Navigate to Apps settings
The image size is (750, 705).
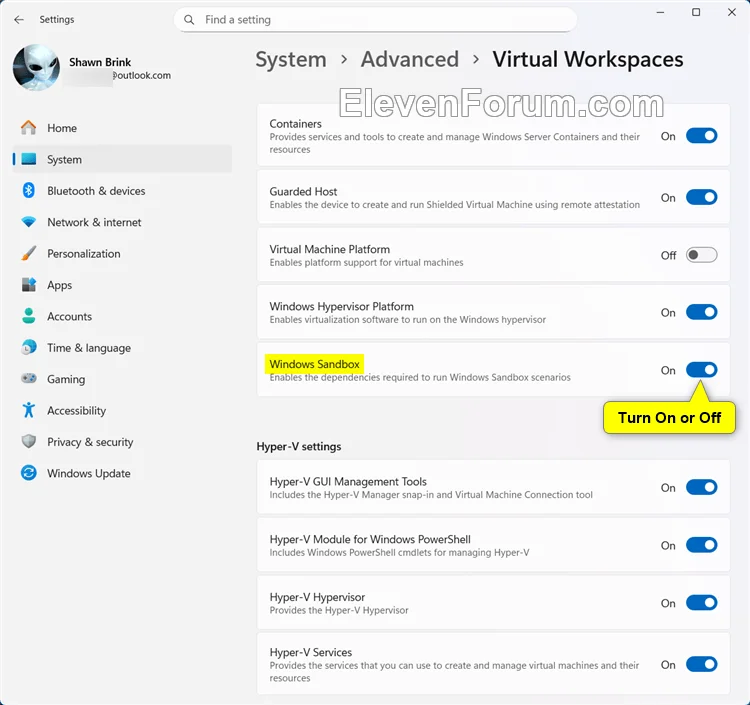click(122, 285)
